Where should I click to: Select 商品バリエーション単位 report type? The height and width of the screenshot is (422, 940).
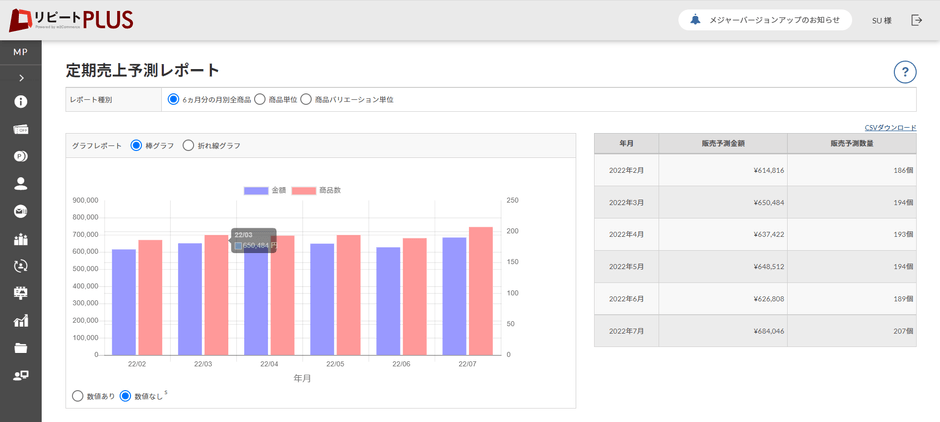tap(307, 99)
